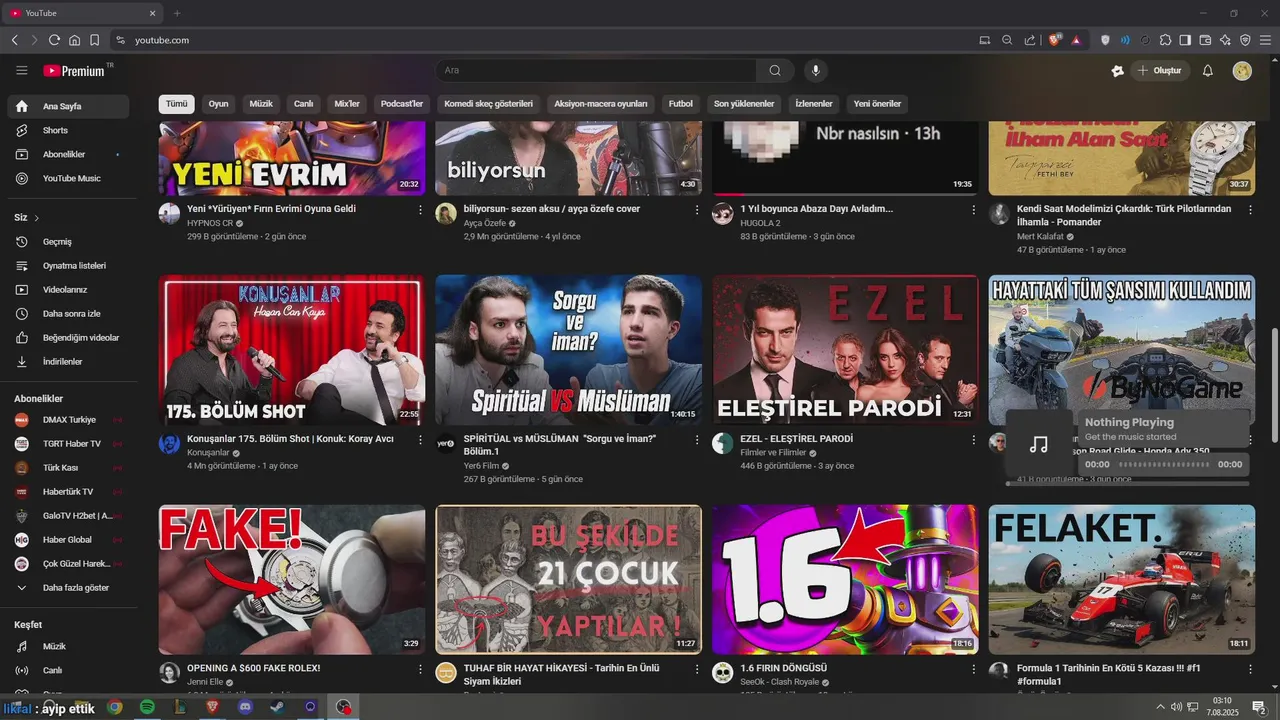The height and width of the screenshot is (720, 1280).
Task: Open options for OPENING A $600 FAKE ROLEX
Action: (x=420, y=668)
